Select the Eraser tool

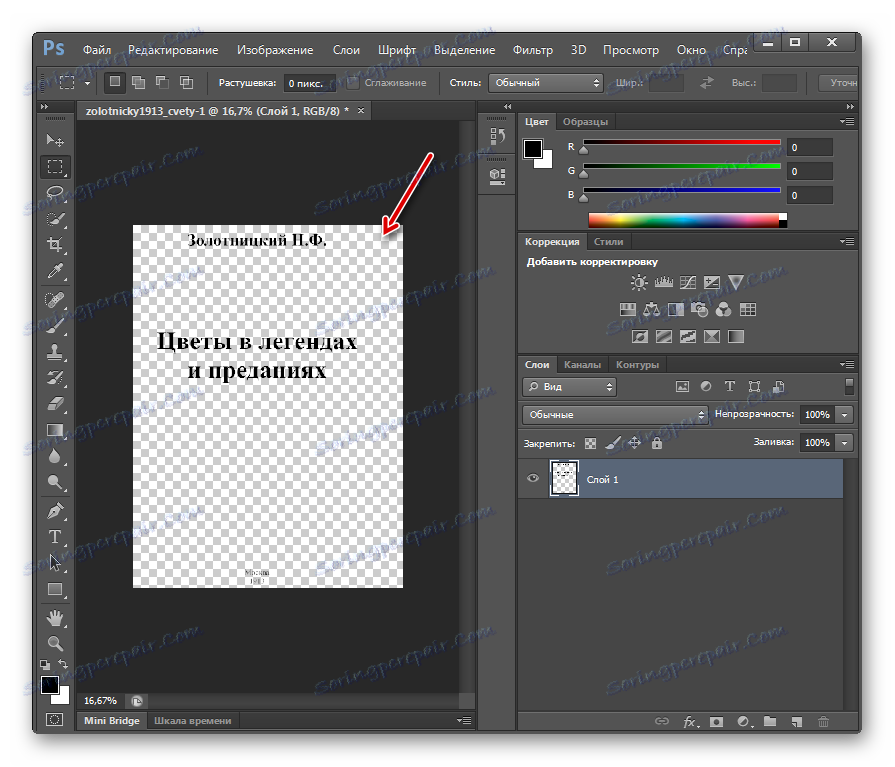point(55,404)
